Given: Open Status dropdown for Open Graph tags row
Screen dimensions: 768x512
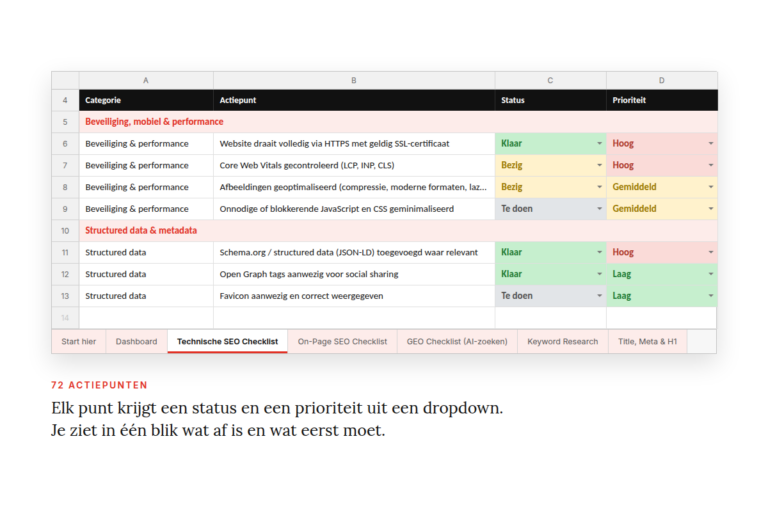Looking at the screenshot, I should point(599,274).
